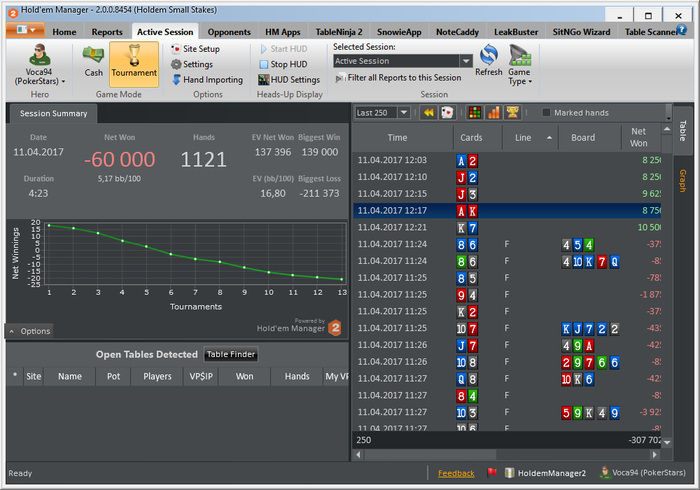Click horizontal scrollbar left arrow

358,455
